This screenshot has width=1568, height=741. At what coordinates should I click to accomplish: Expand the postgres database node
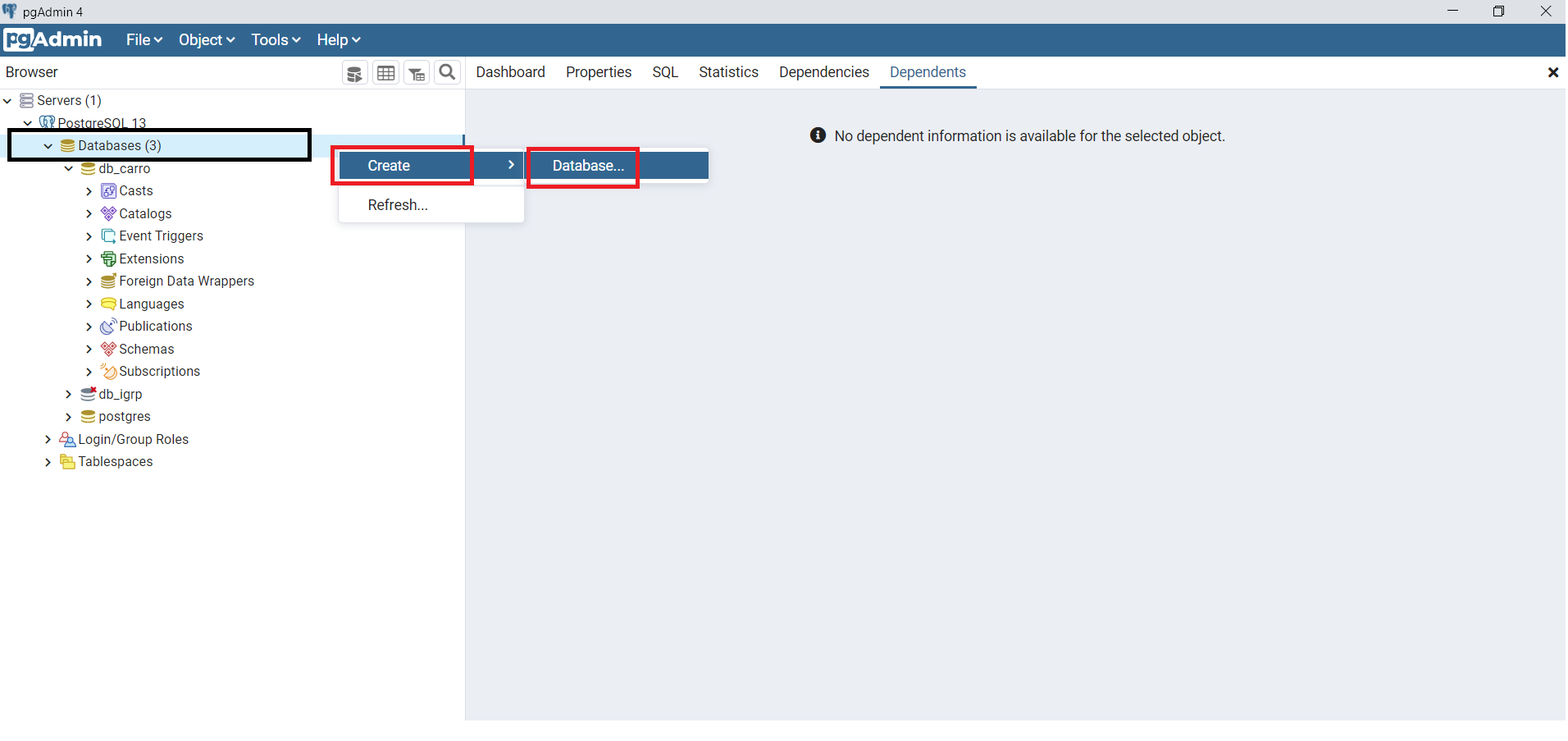[69, 417]
